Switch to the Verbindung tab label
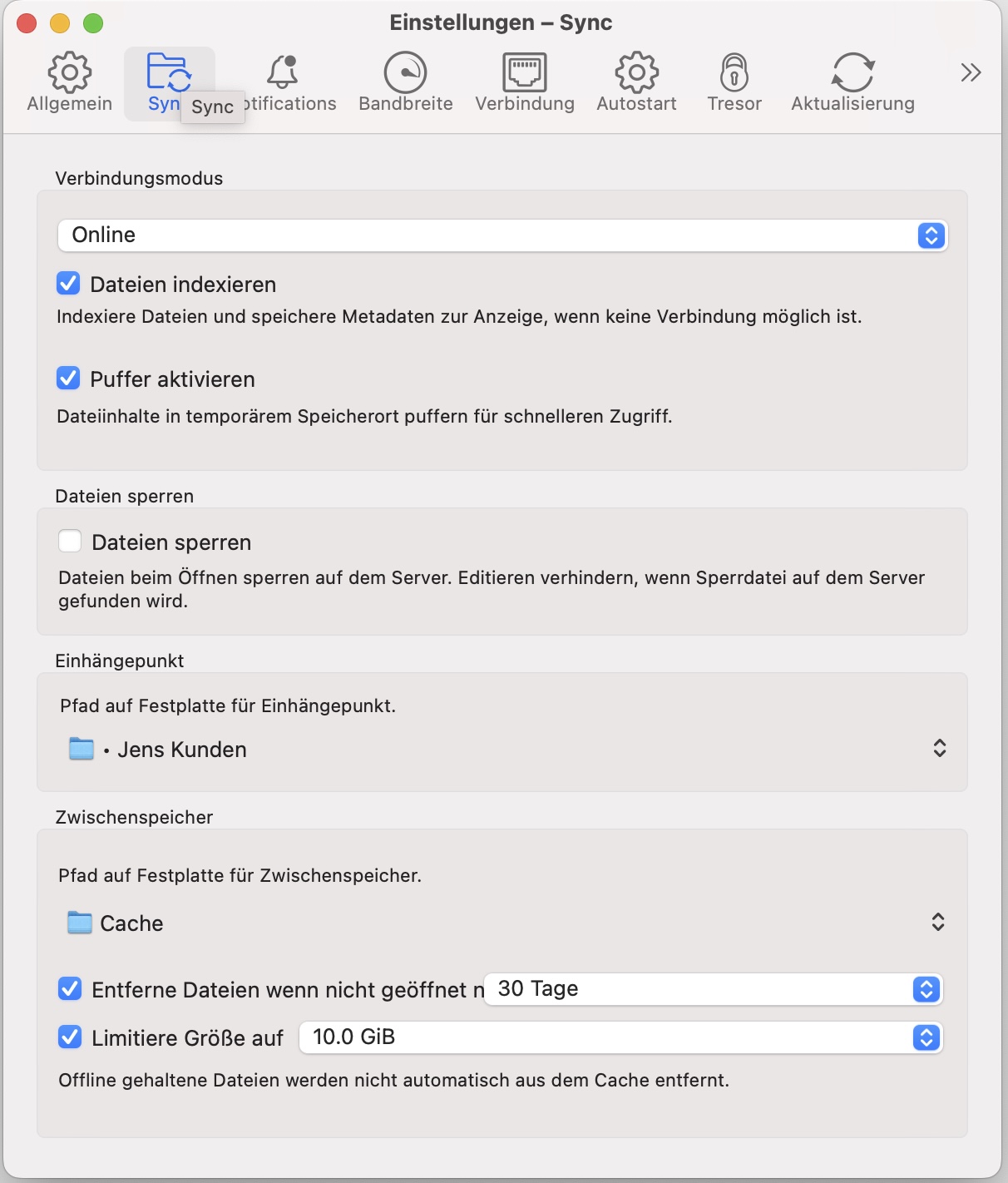Viewport: 1008px width, 1183px height. coord(525,104)
